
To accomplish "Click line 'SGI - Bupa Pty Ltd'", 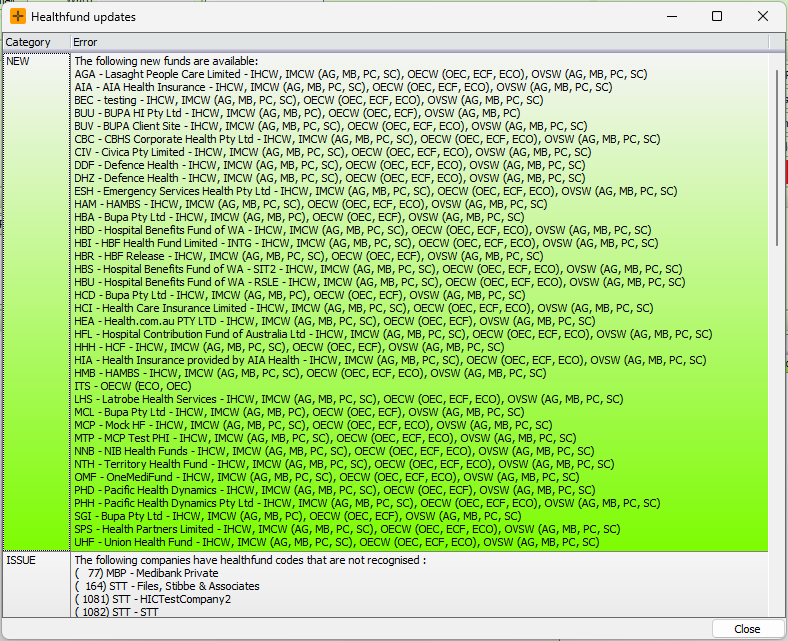I will [298, 516].
